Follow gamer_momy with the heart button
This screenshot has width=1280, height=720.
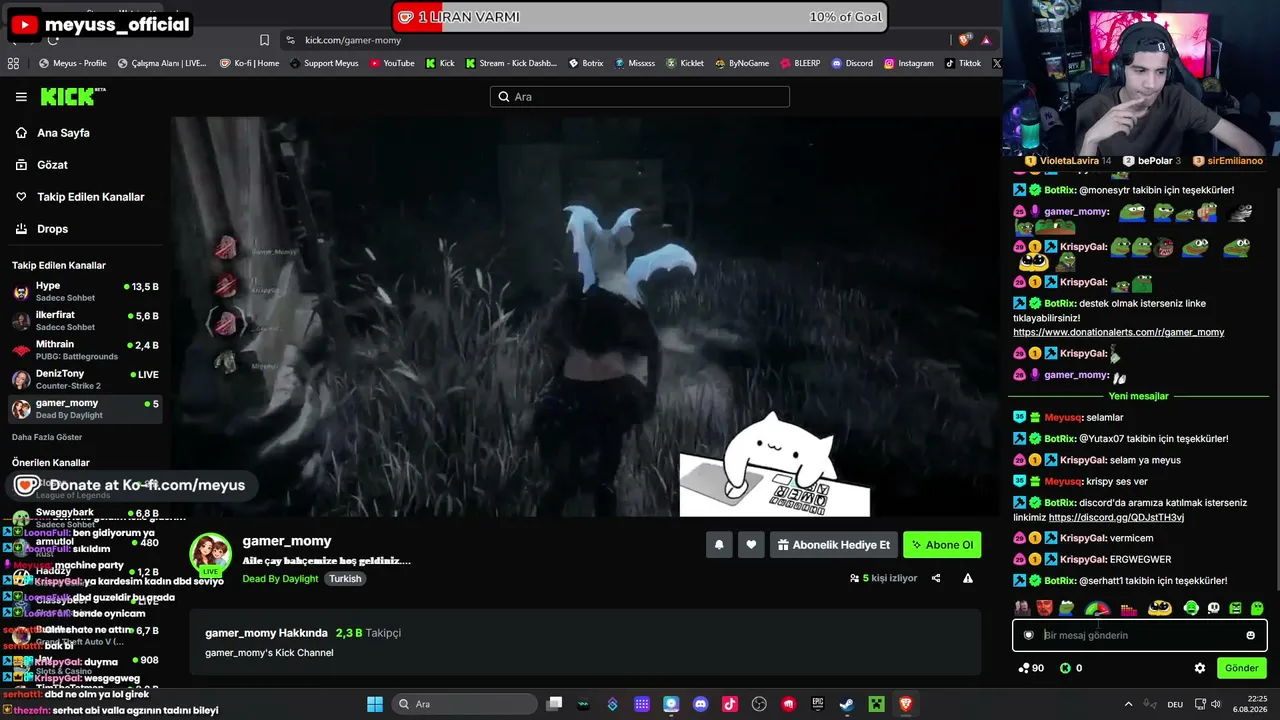751,545
